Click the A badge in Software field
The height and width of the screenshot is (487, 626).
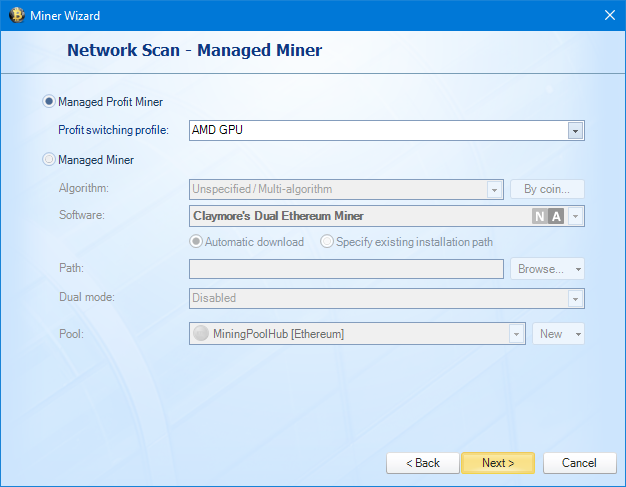click(x=556, y=216)
